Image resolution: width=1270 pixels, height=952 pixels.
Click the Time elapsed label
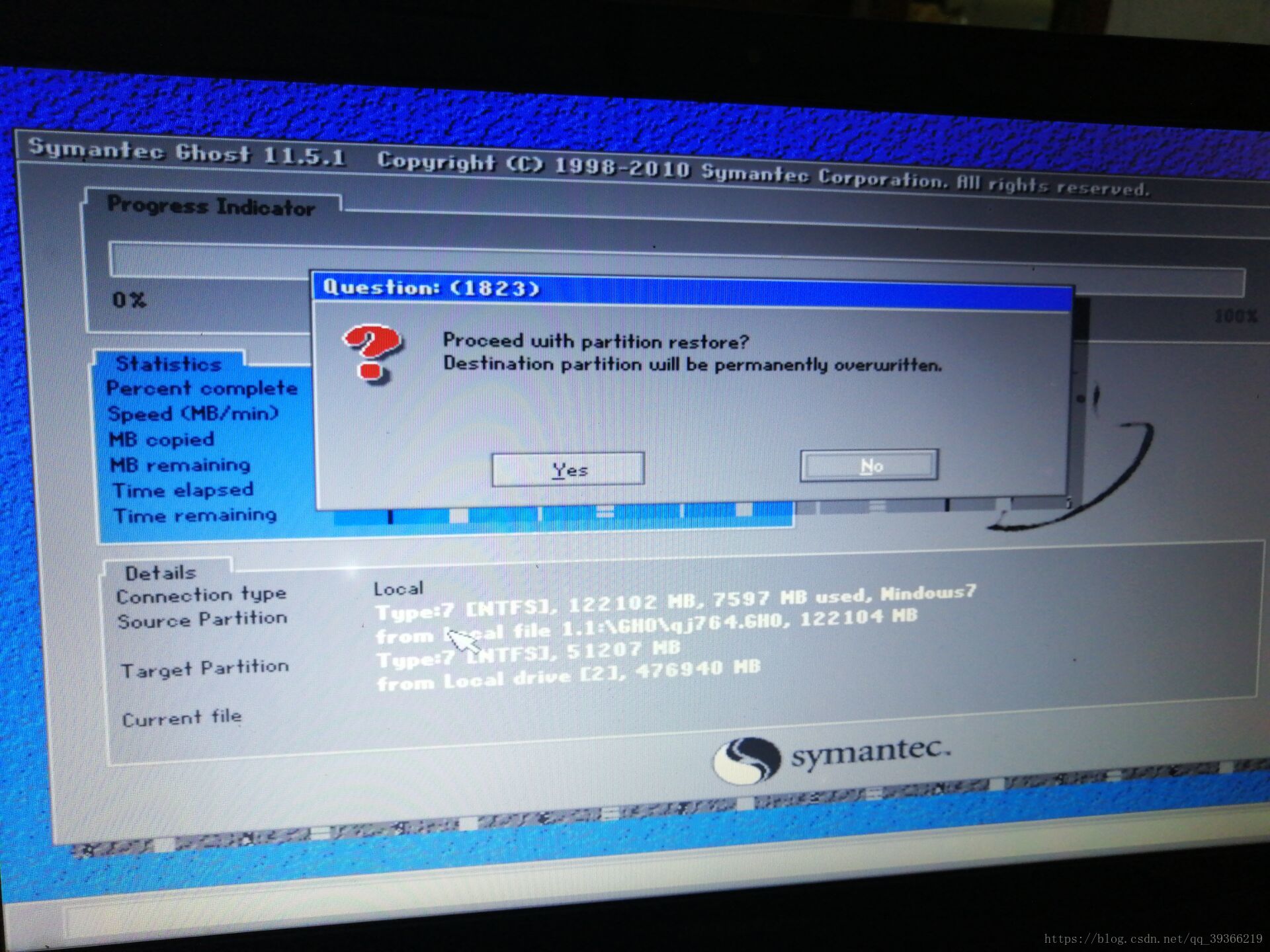click(183, 490)
